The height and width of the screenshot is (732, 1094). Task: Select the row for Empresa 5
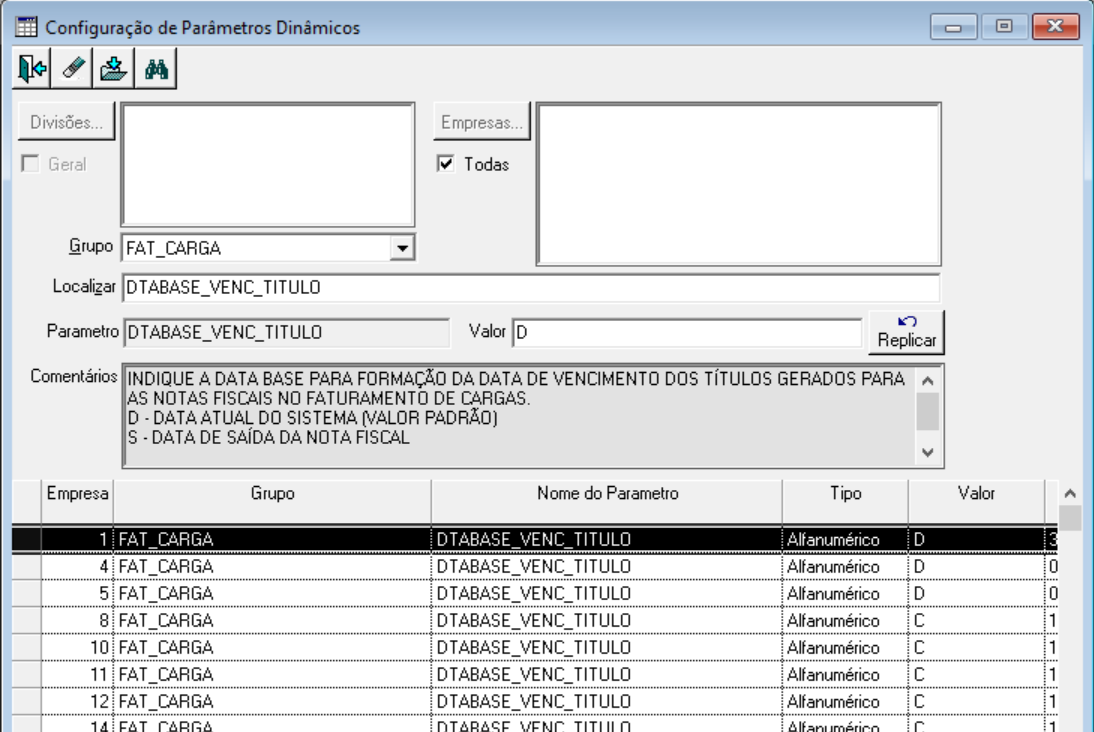[534, 594]
